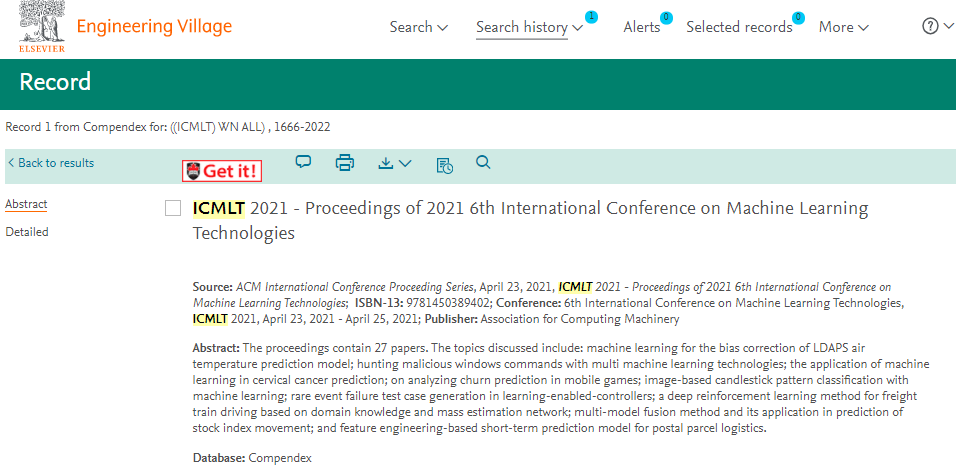Image resolution: width=956 pixels, height=476 pixels.
Task: Click the comment speech bubble icon
Action: click(x=303, y=162)
